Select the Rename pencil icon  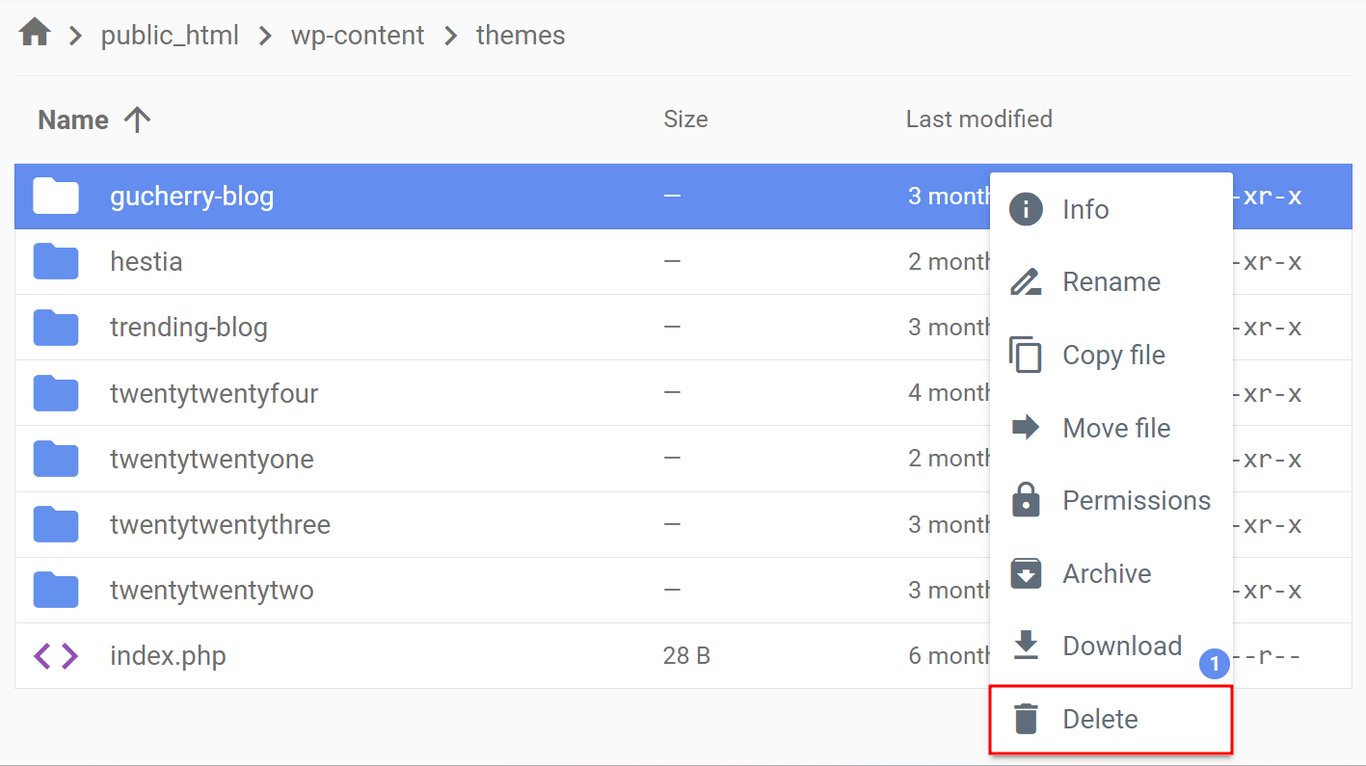[x=1025, y=281]
